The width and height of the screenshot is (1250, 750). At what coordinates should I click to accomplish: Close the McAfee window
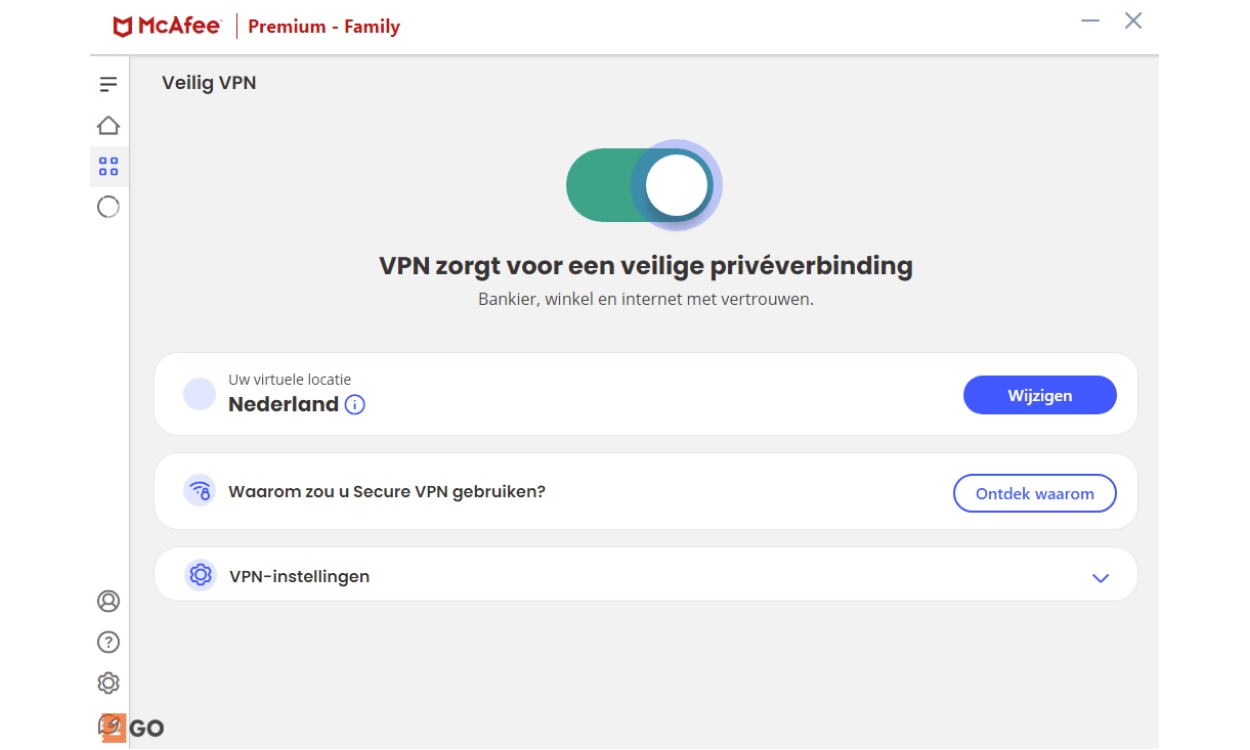(x=1133, y=21)
